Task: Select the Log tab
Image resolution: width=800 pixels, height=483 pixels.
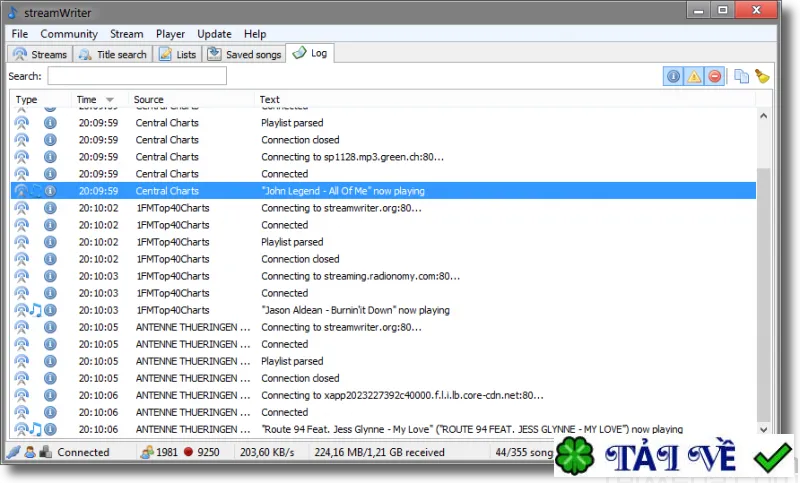Action: click(310, 53)
